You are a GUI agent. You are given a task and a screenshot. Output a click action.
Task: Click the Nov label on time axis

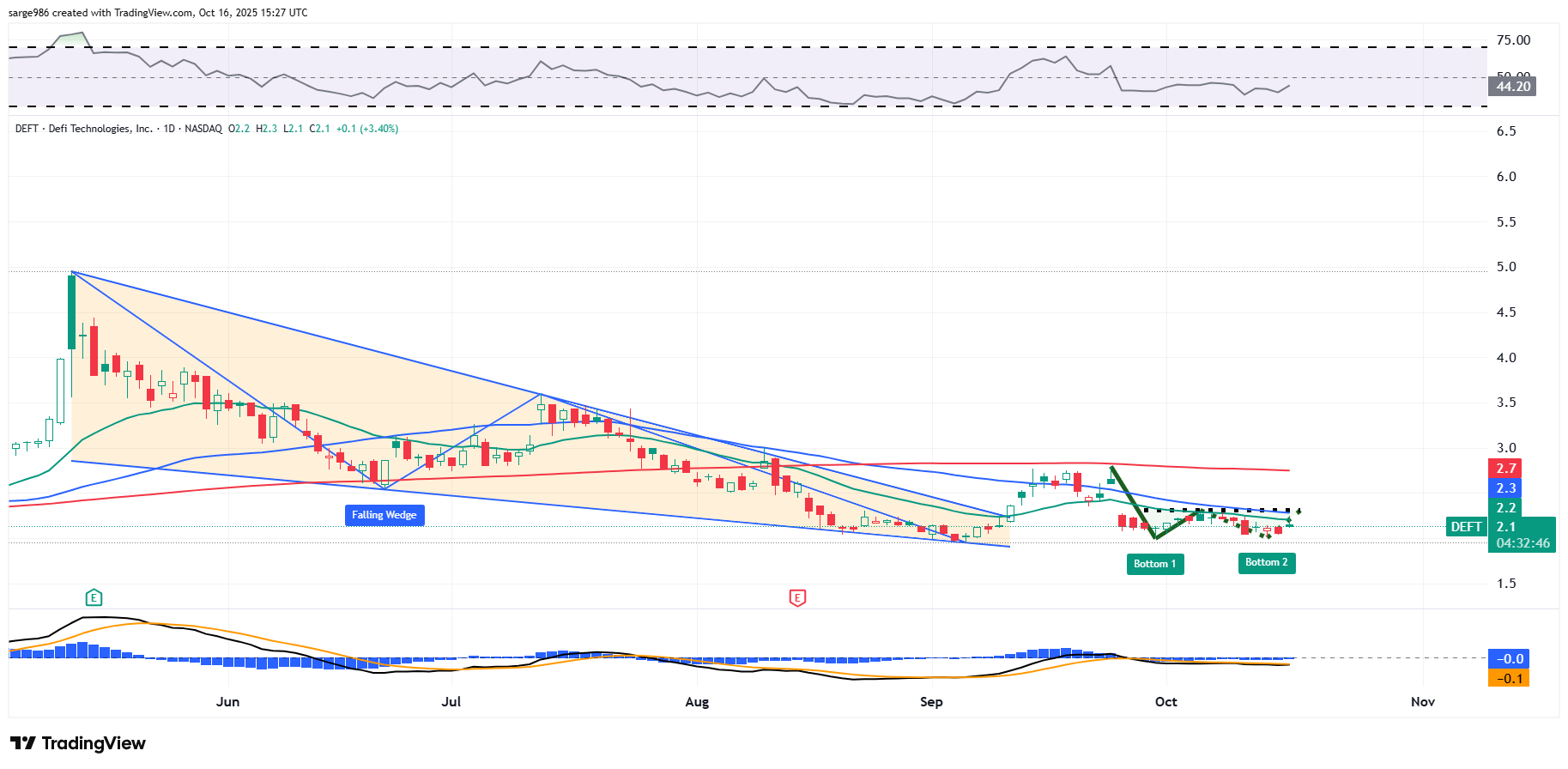(1422, 702)
